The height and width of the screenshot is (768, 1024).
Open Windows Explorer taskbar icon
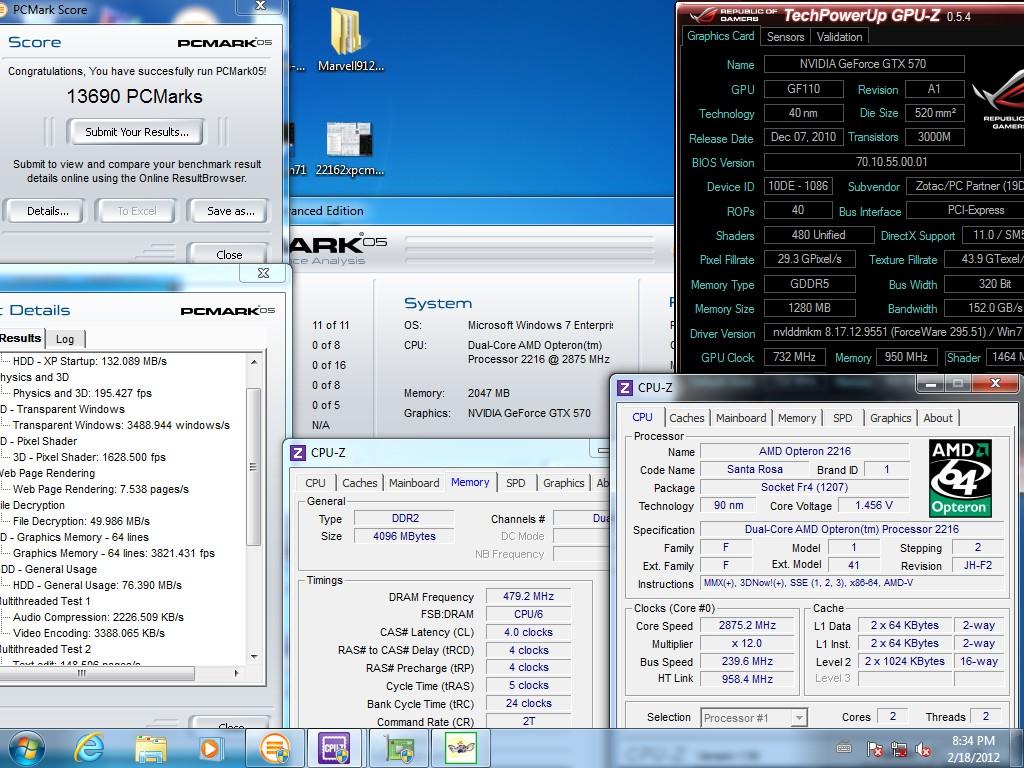tap(150, 748)
